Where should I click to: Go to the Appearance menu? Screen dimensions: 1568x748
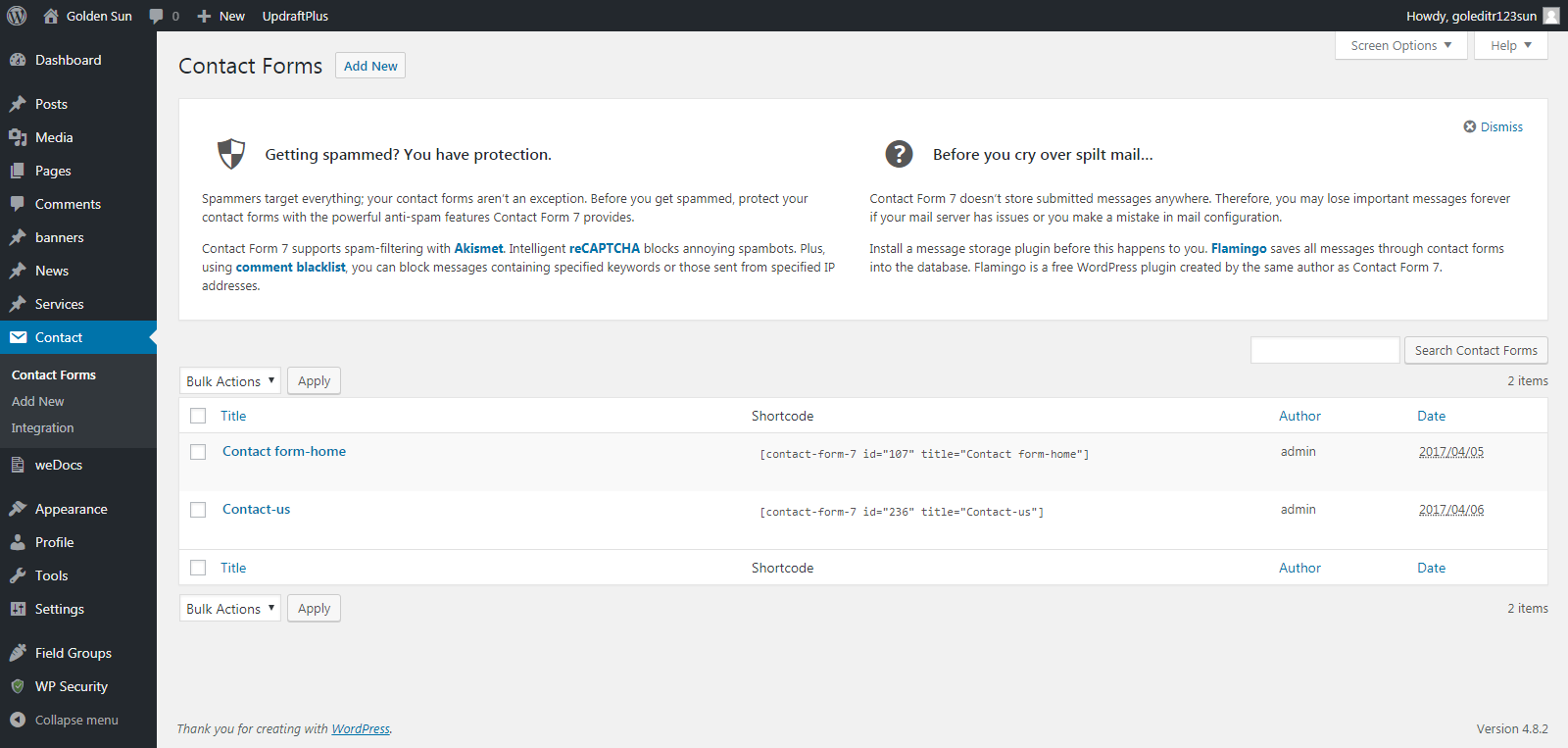pyautogui.click(x=71, y=509)
